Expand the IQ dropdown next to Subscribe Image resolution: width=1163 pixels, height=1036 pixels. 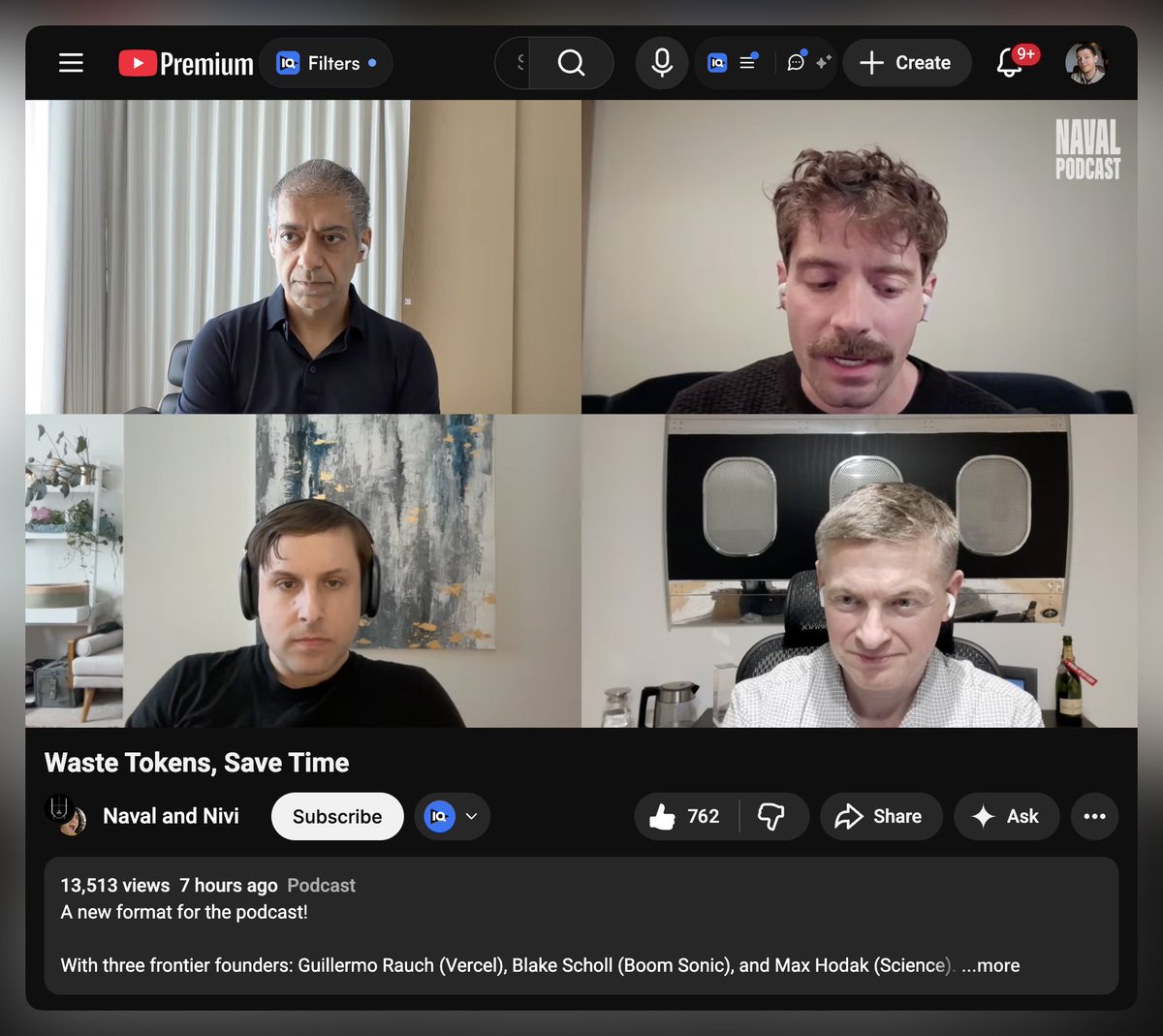(453, 816)
